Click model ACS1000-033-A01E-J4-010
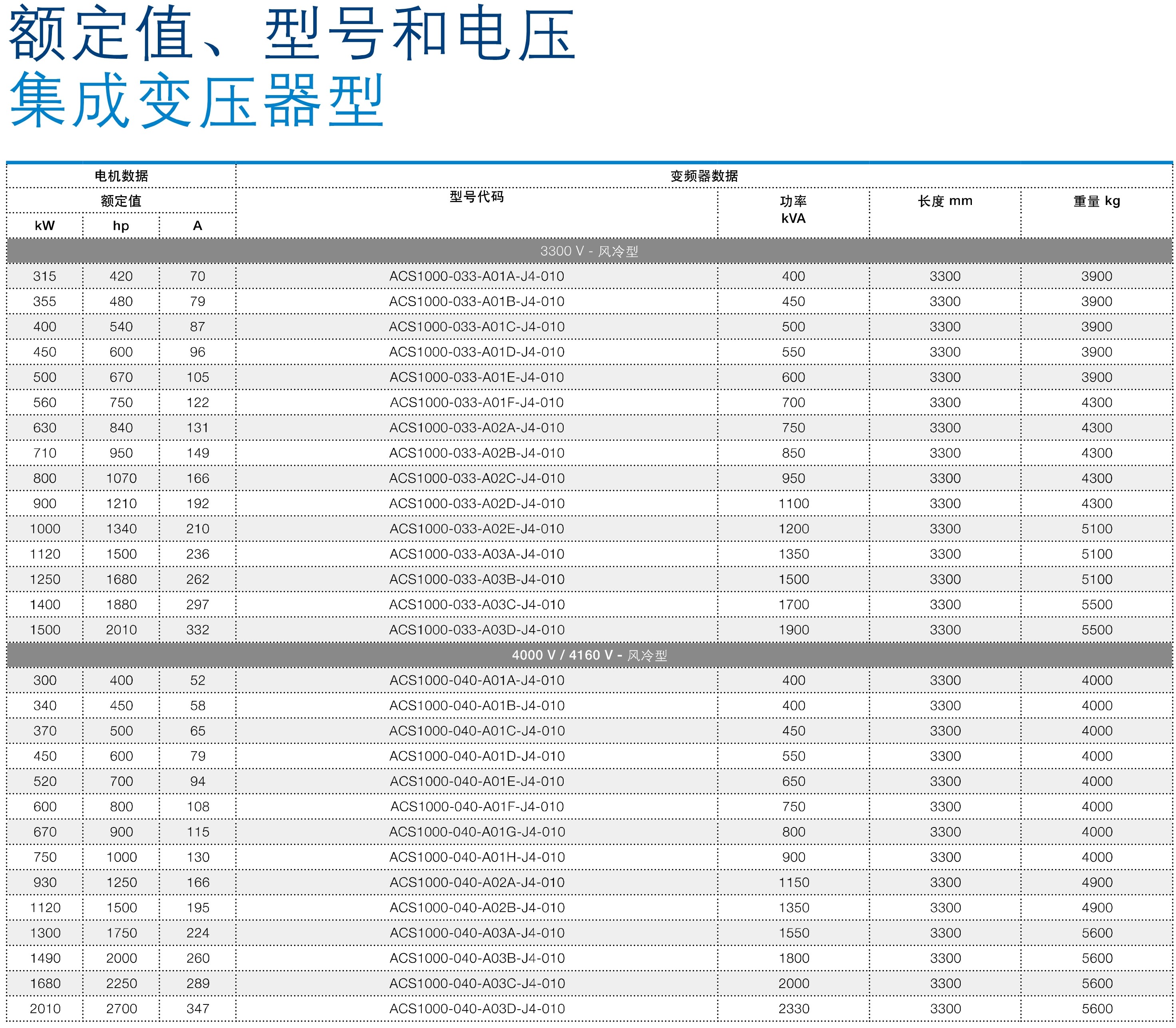 [477, 378]
